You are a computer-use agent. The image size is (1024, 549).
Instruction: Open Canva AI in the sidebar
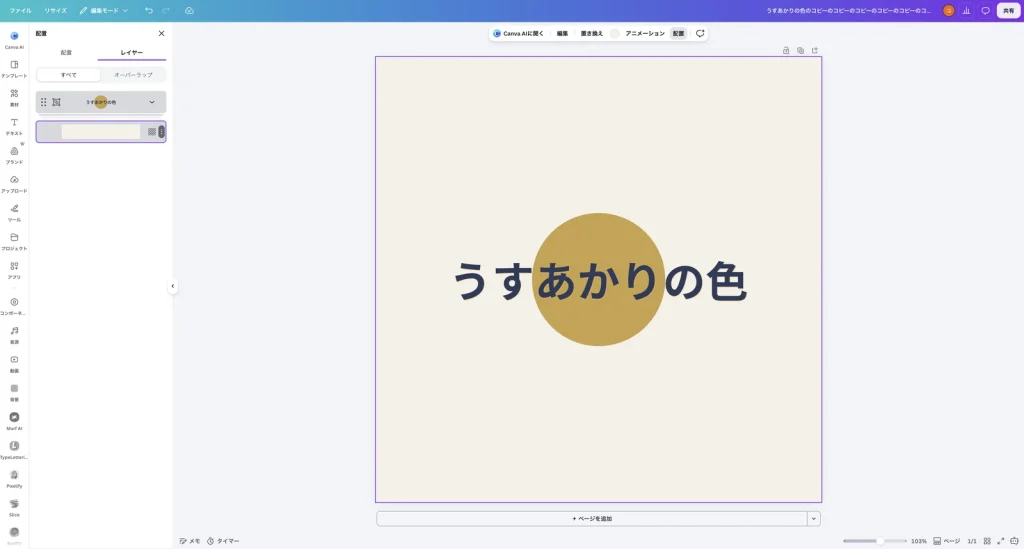tap(14, 39)
